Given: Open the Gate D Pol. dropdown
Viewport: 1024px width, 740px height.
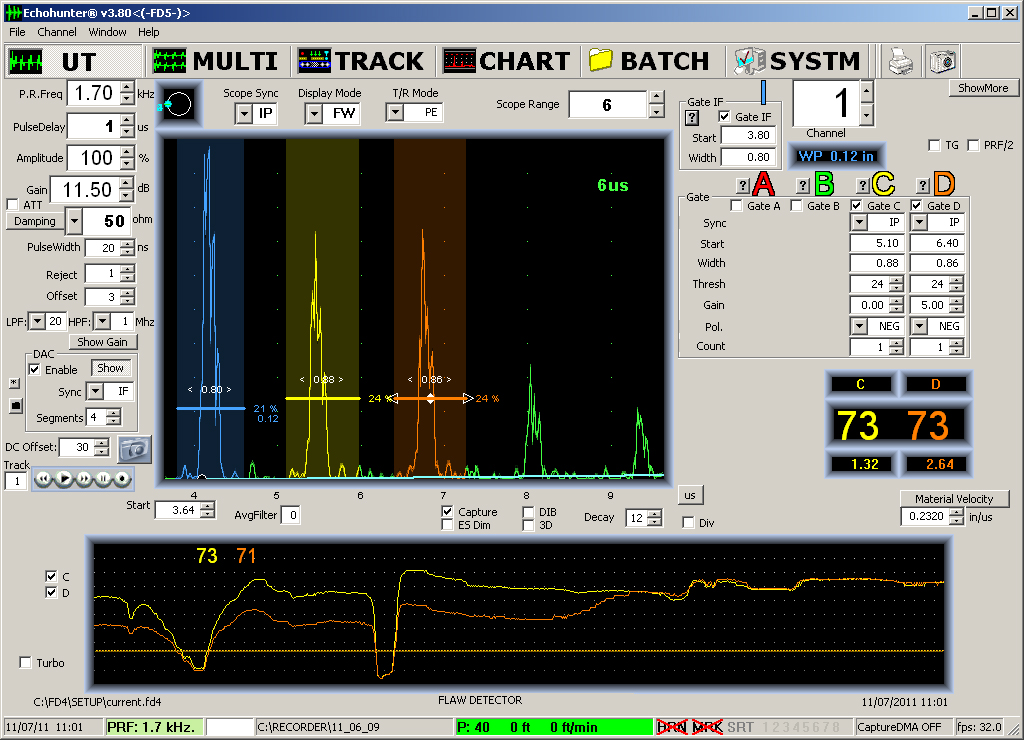Looking at the screenshot, I should [x=920, y=326].
